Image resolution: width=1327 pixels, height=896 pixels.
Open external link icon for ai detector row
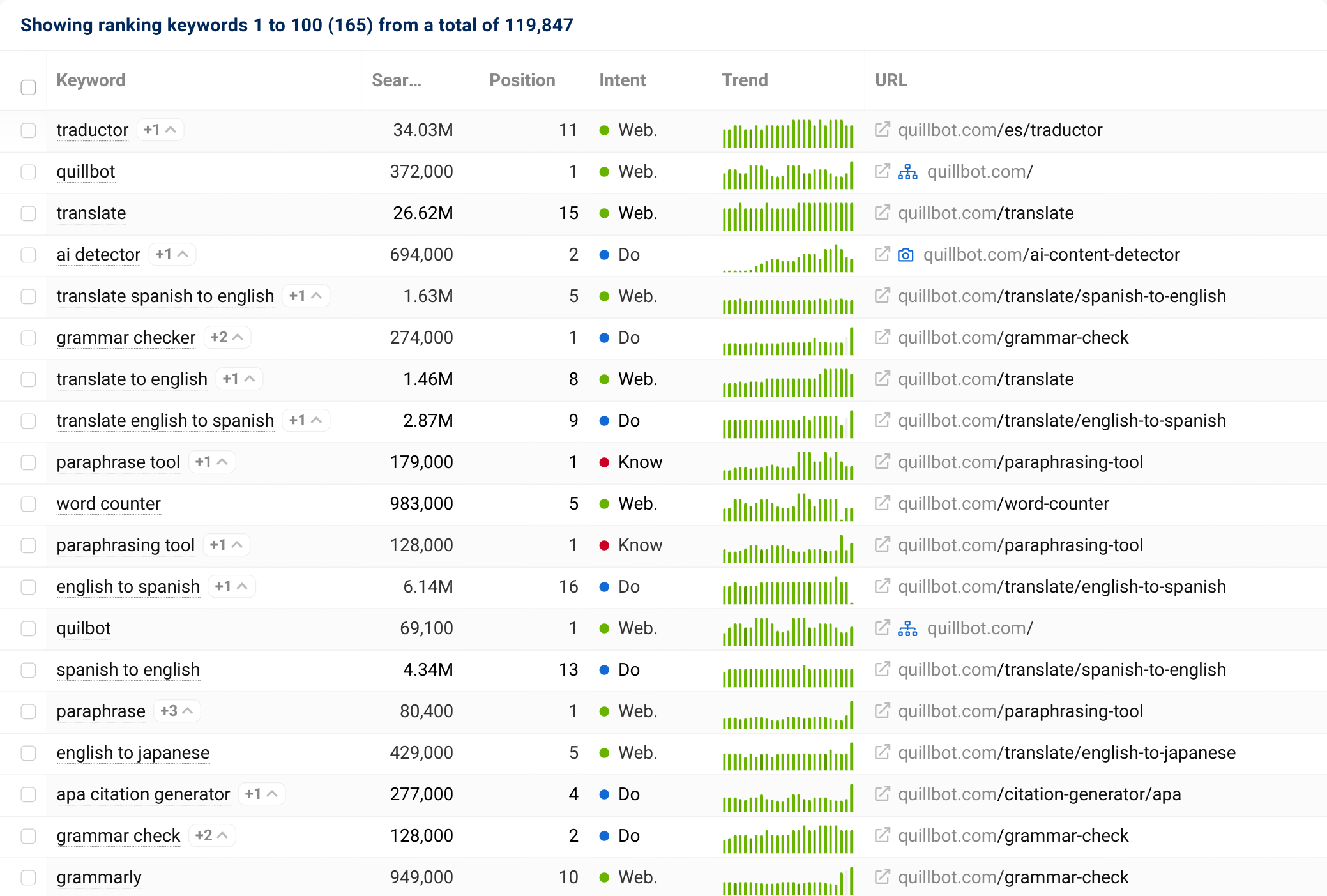[x=882, y=254]
